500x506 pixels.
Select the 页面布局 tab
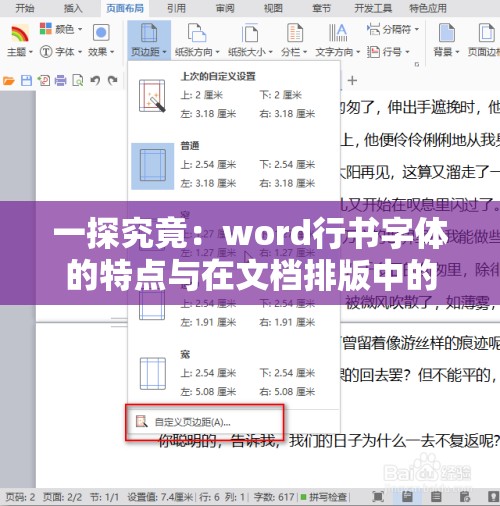(x=125, y=8)
